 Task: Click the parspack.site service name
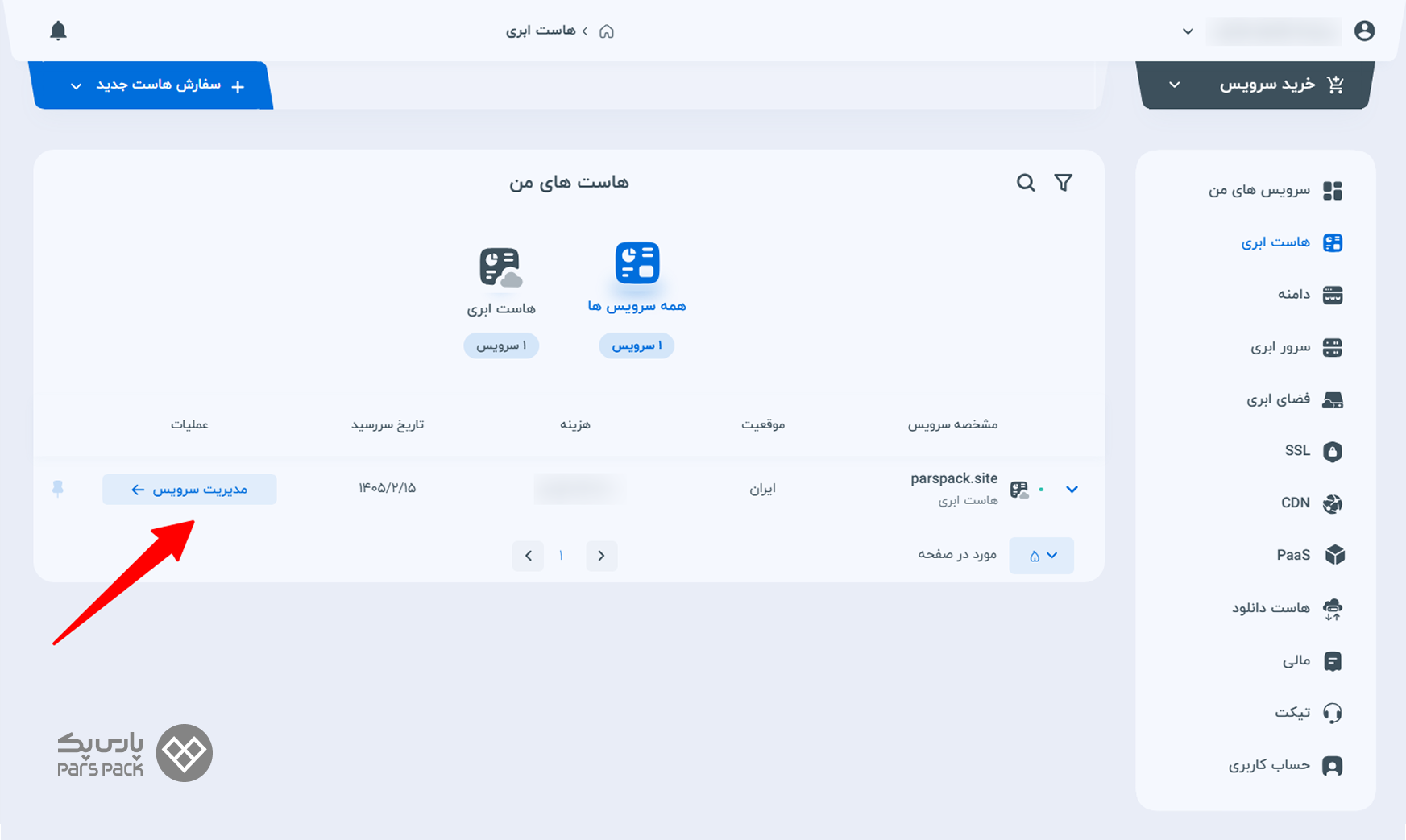(954, 478)
